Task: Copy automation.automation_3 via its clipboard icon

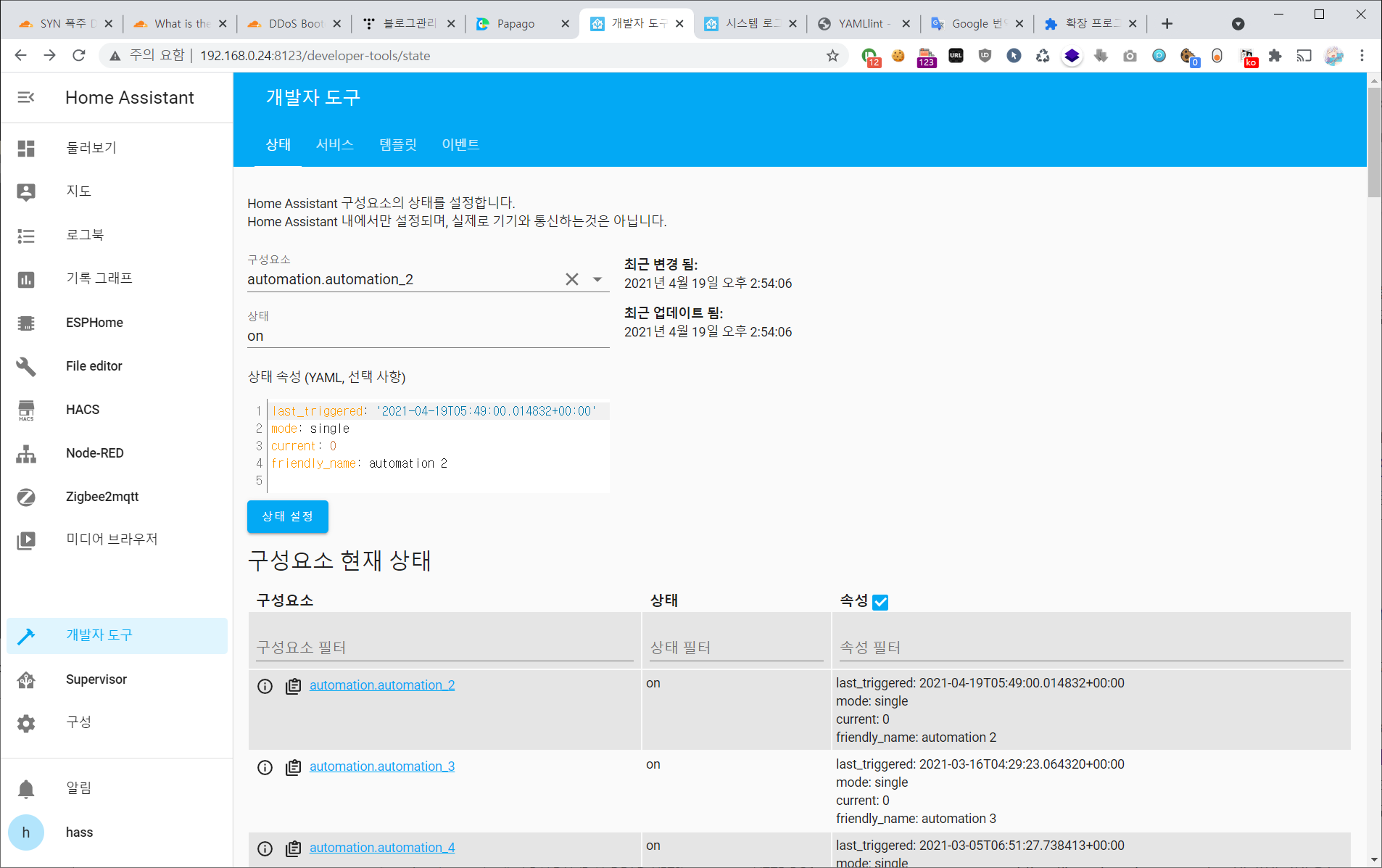Action: pos(293,767)
